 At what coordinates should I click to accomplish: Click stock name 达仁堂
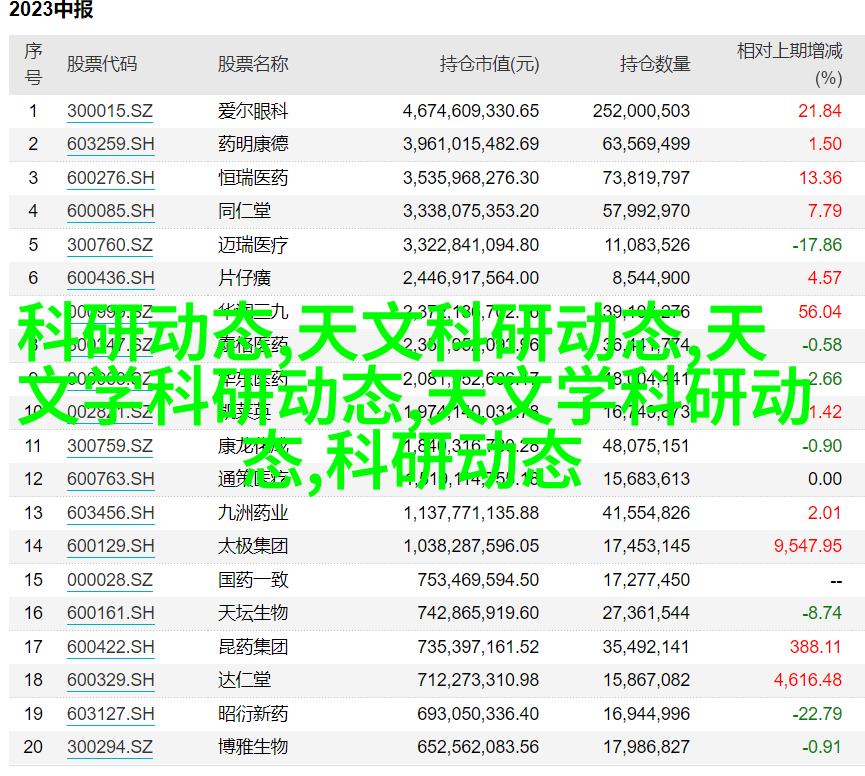click(x=244, y=679)
